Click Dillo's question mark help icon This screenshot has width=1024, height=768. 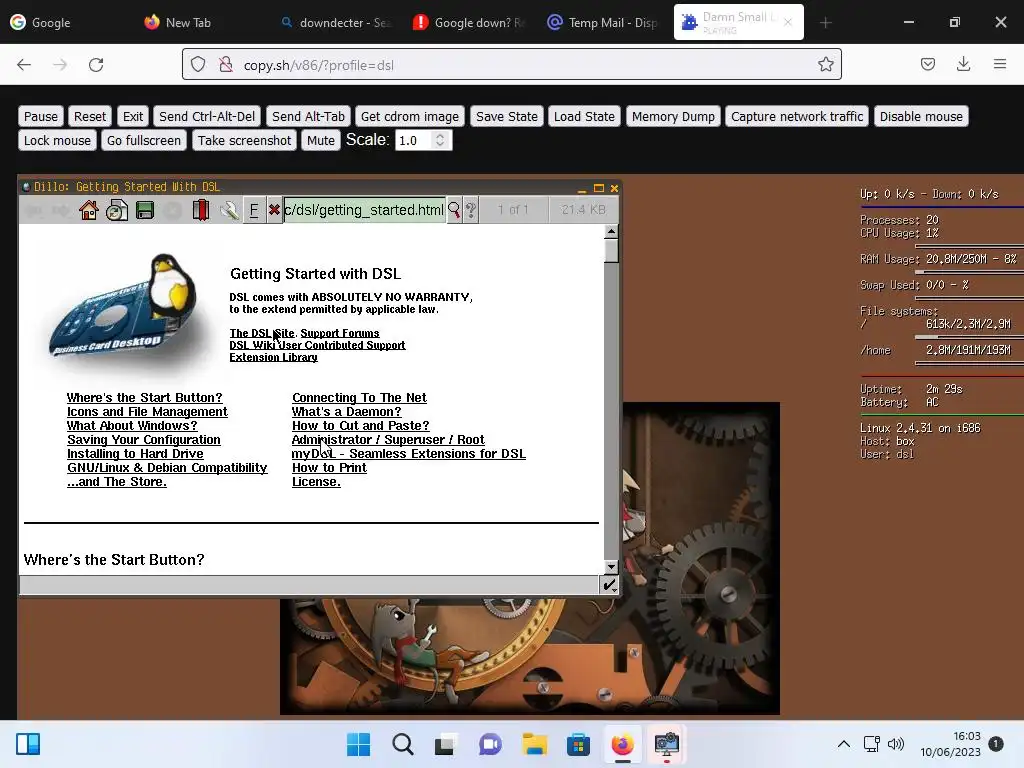tap(470, 210)
